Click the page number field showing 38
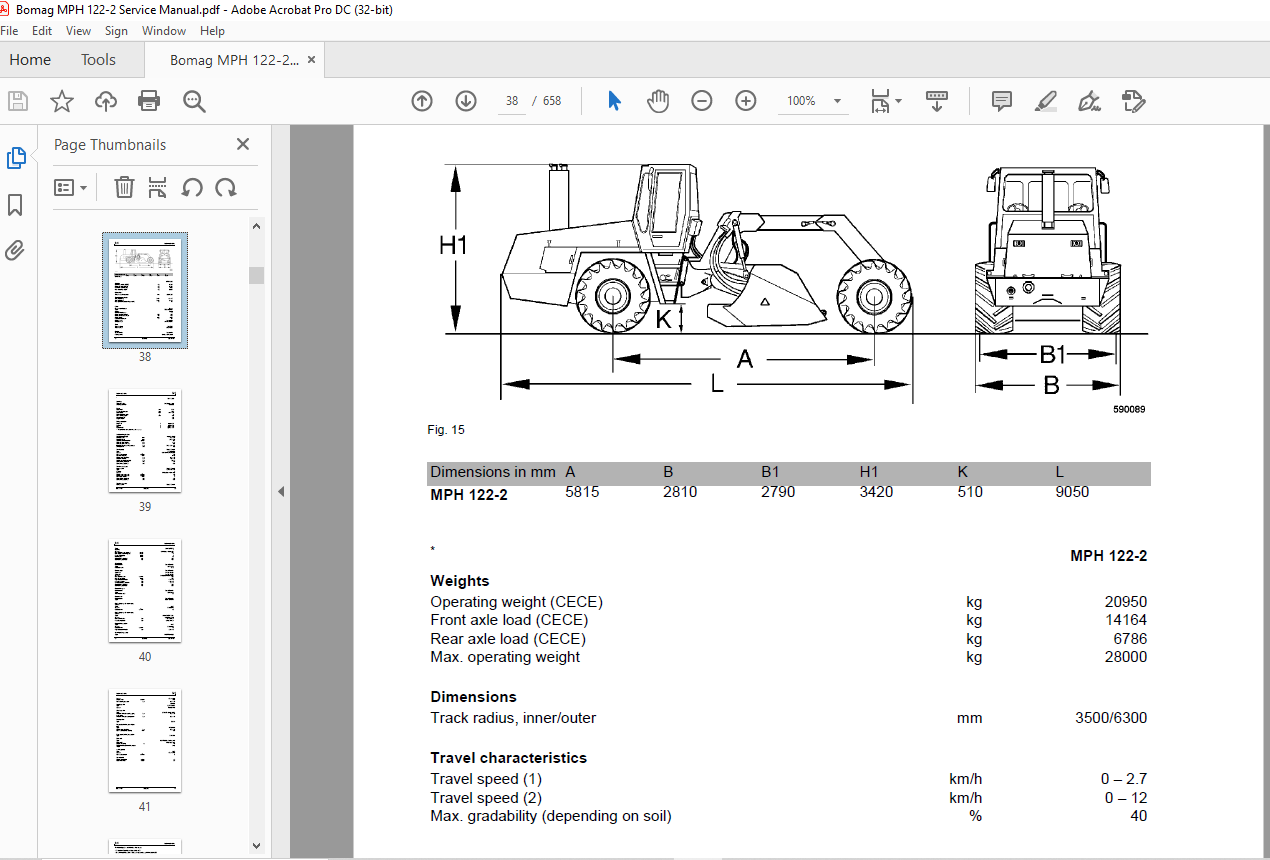Screen dimensions: 1270x860 [512, 101]
